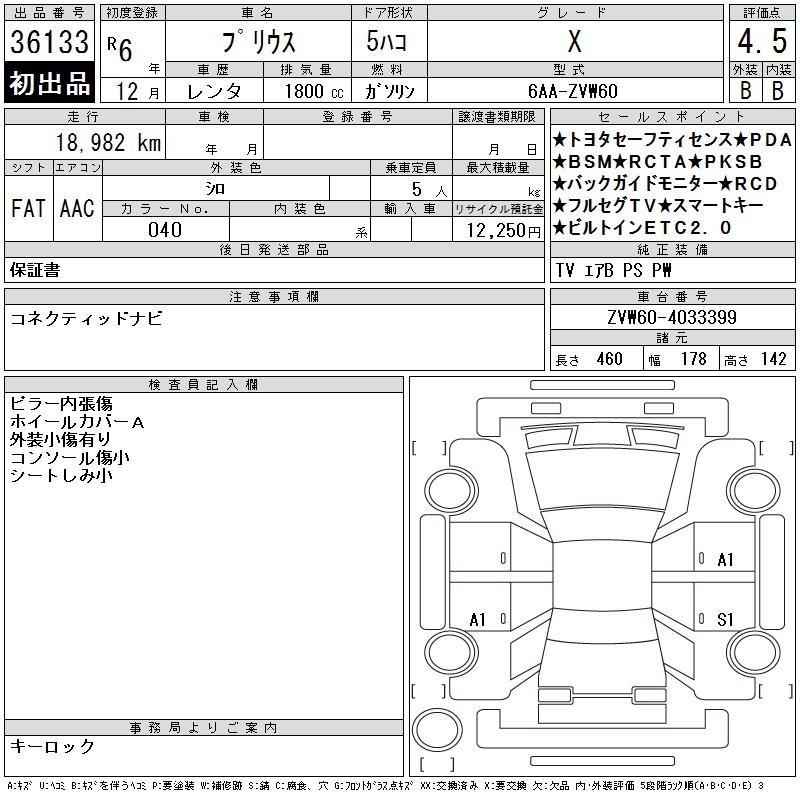800x800 pixels.
Task: Select the fuel type ガソリン
Action: coord(389,91)
